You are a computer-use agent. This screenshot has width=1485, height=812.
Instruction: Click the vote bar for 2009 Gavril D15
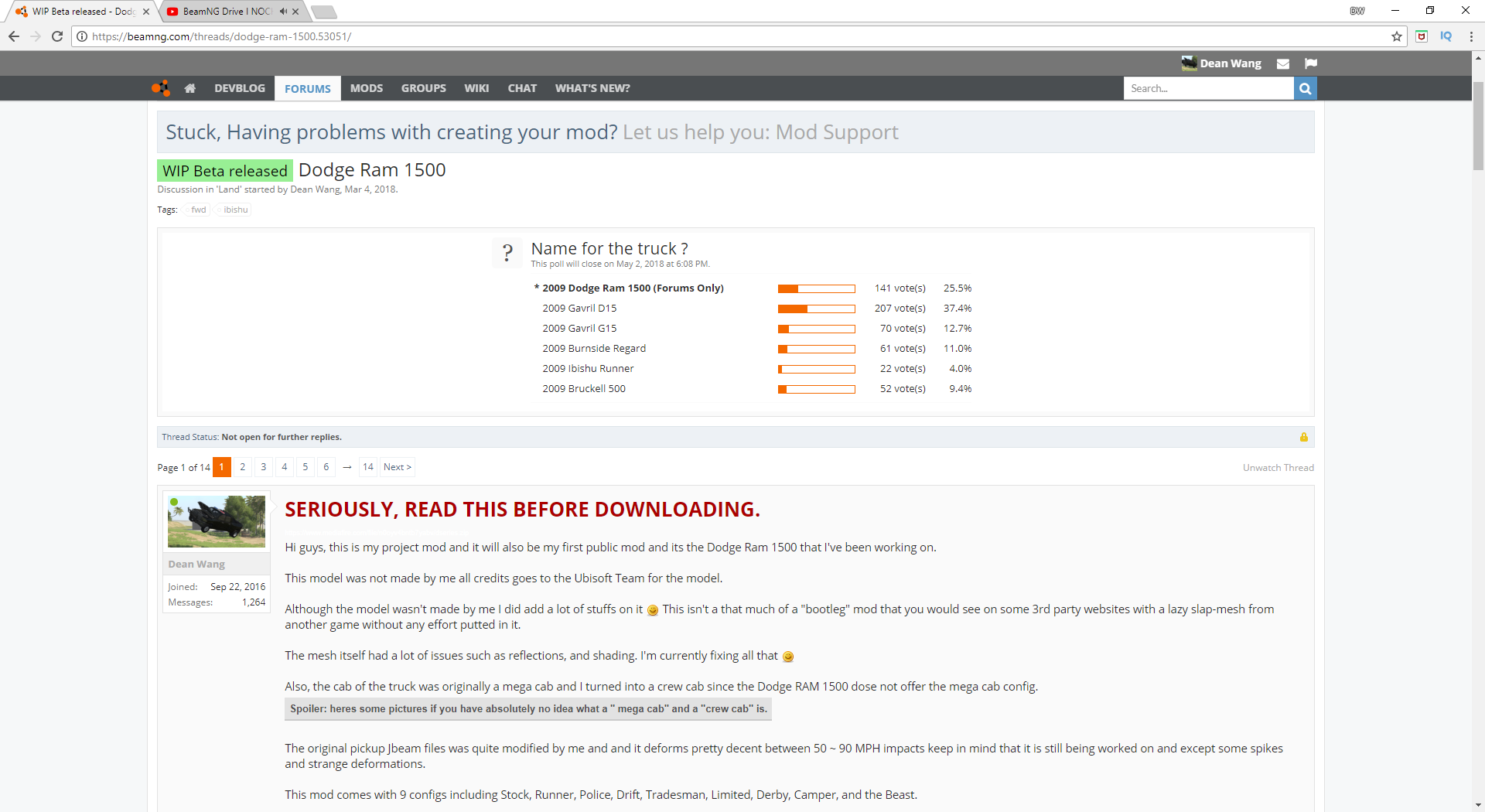tap(817, 309)
